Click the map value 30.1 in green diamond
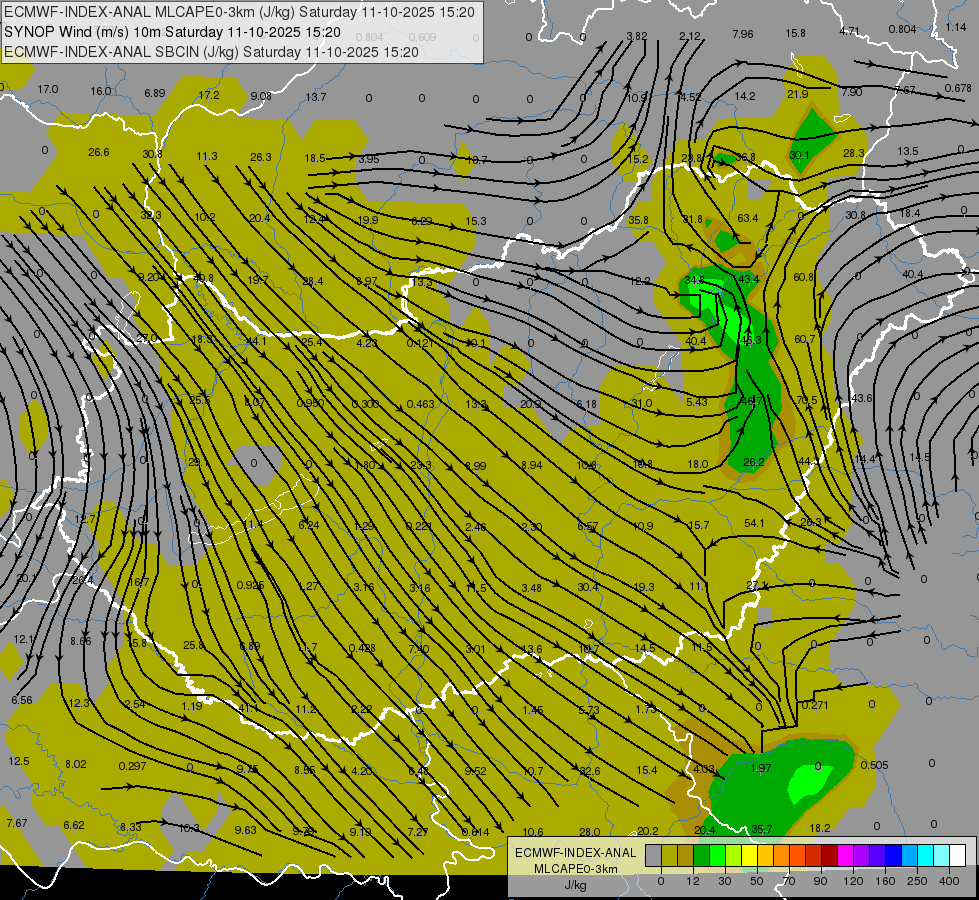Screen dimensions: 979x900 click(799, 155)
